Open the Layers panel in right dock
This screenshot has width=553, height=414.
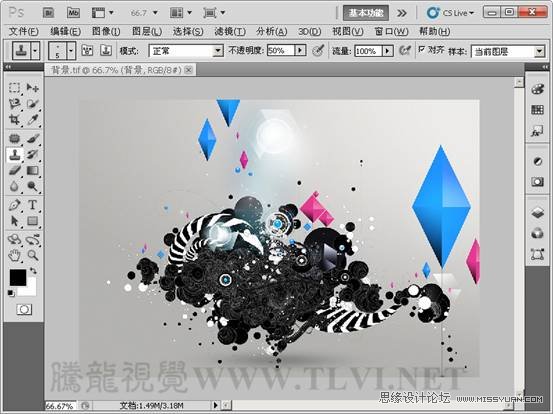click(537, 213)
